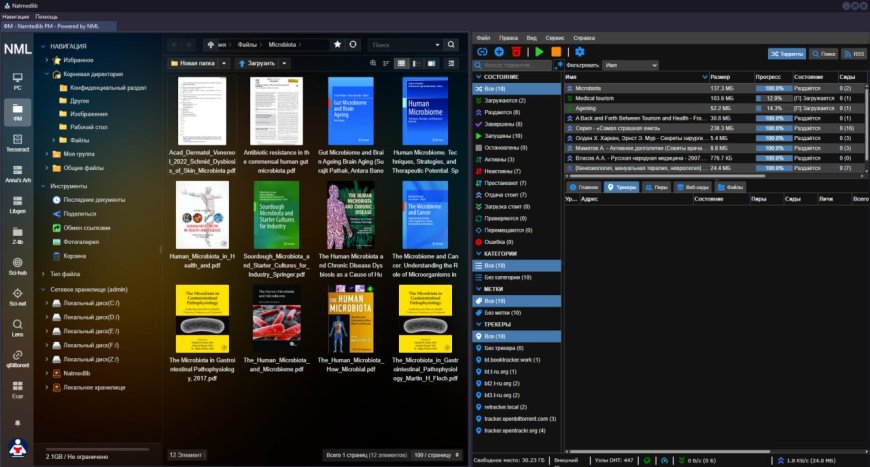The image size is (870, 467).
Task: Click the Поиск button in qBittorrent toolbar
Action: (824, 54)
